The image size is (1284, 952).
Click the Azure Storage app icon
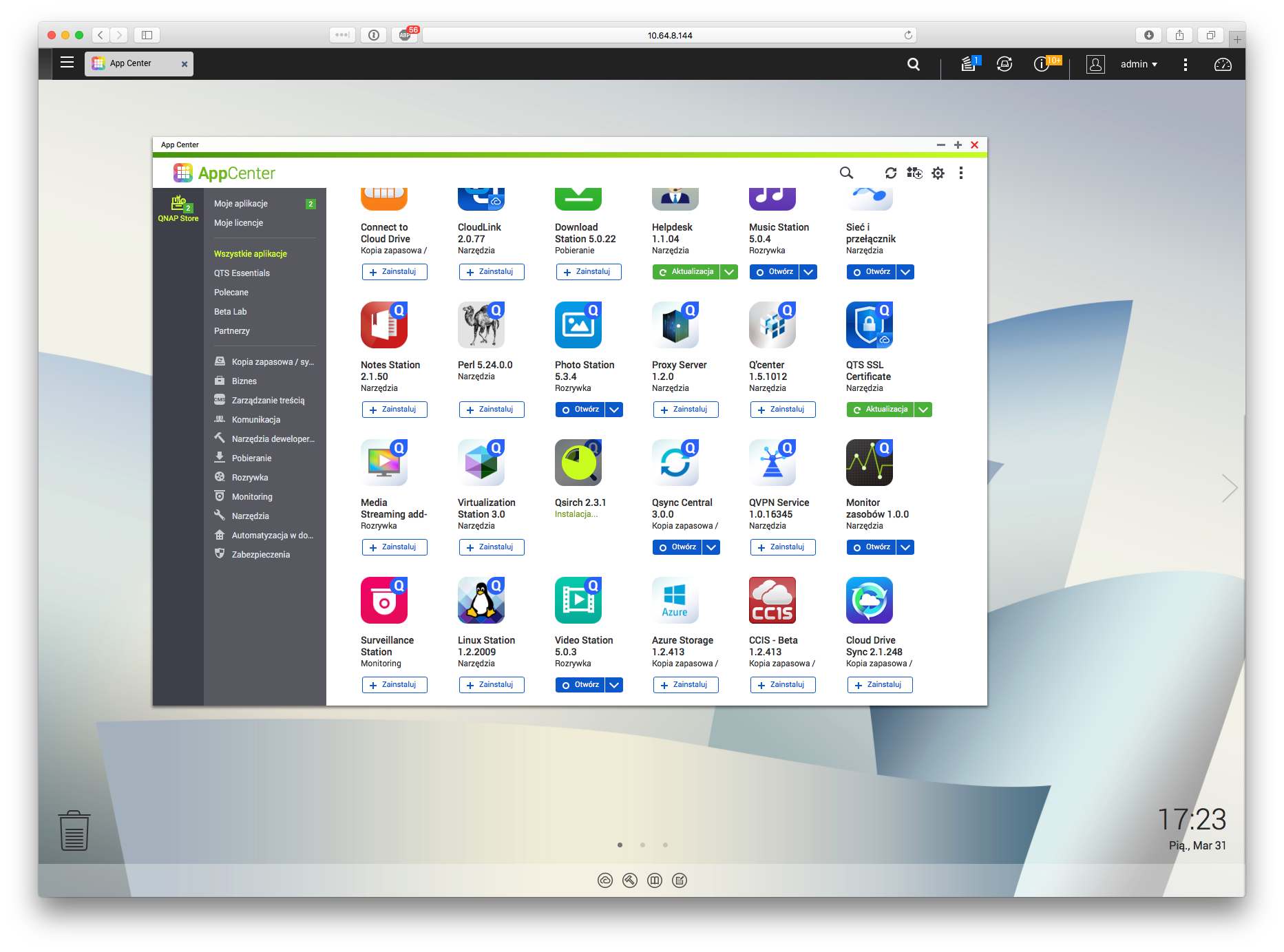coord(675,600)
